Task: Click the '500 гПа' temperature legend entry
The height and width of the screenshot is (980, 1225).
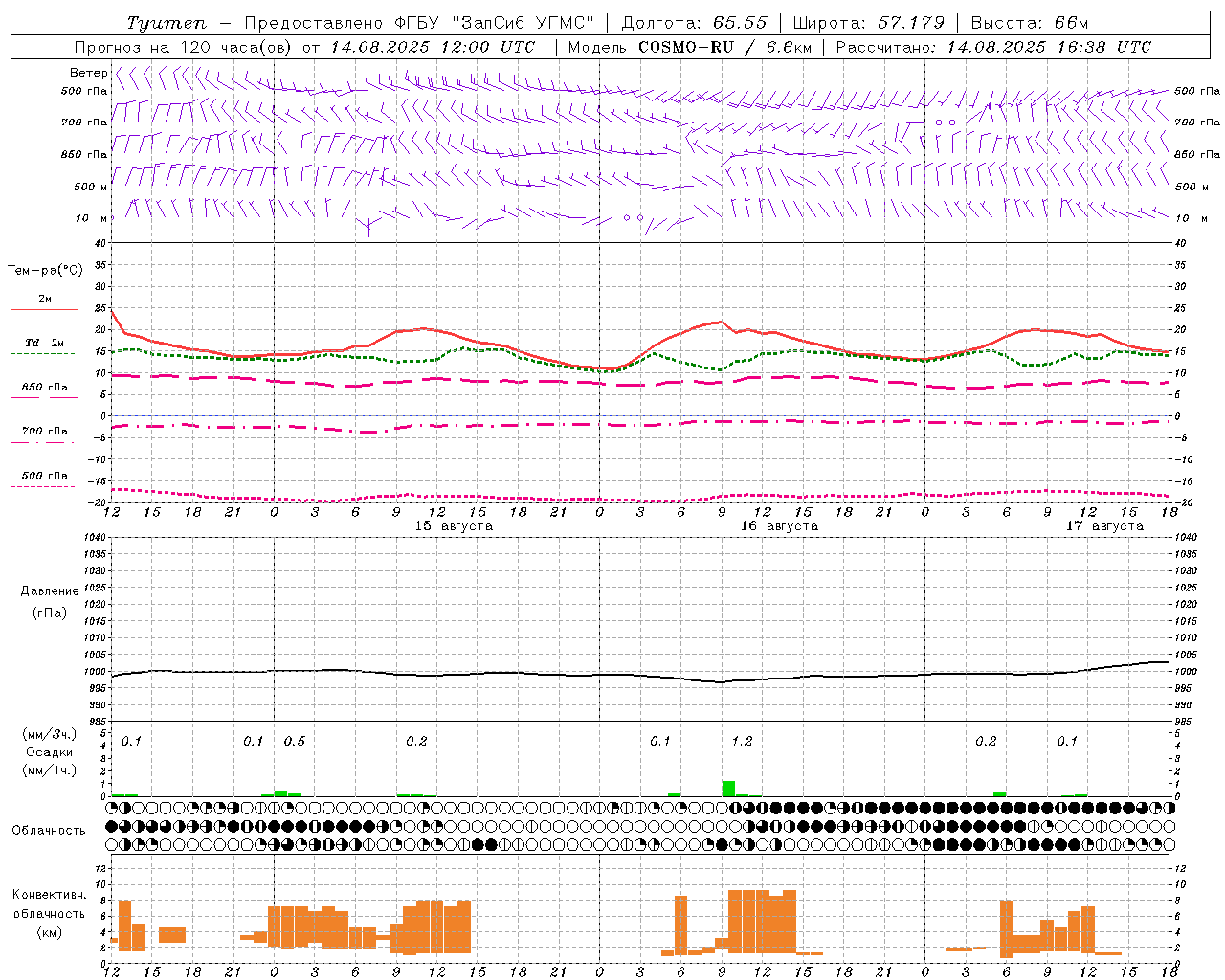Action: pyautogui.click(x=44, y=476)
